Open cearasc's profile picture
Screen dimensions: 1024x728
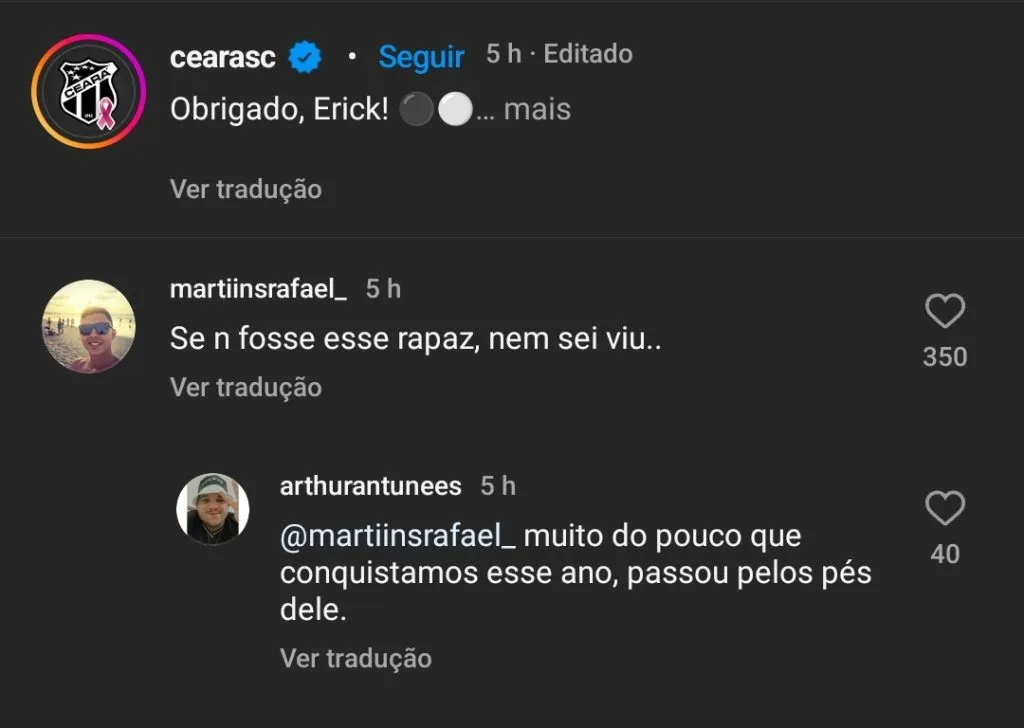(x=89, y=90)
